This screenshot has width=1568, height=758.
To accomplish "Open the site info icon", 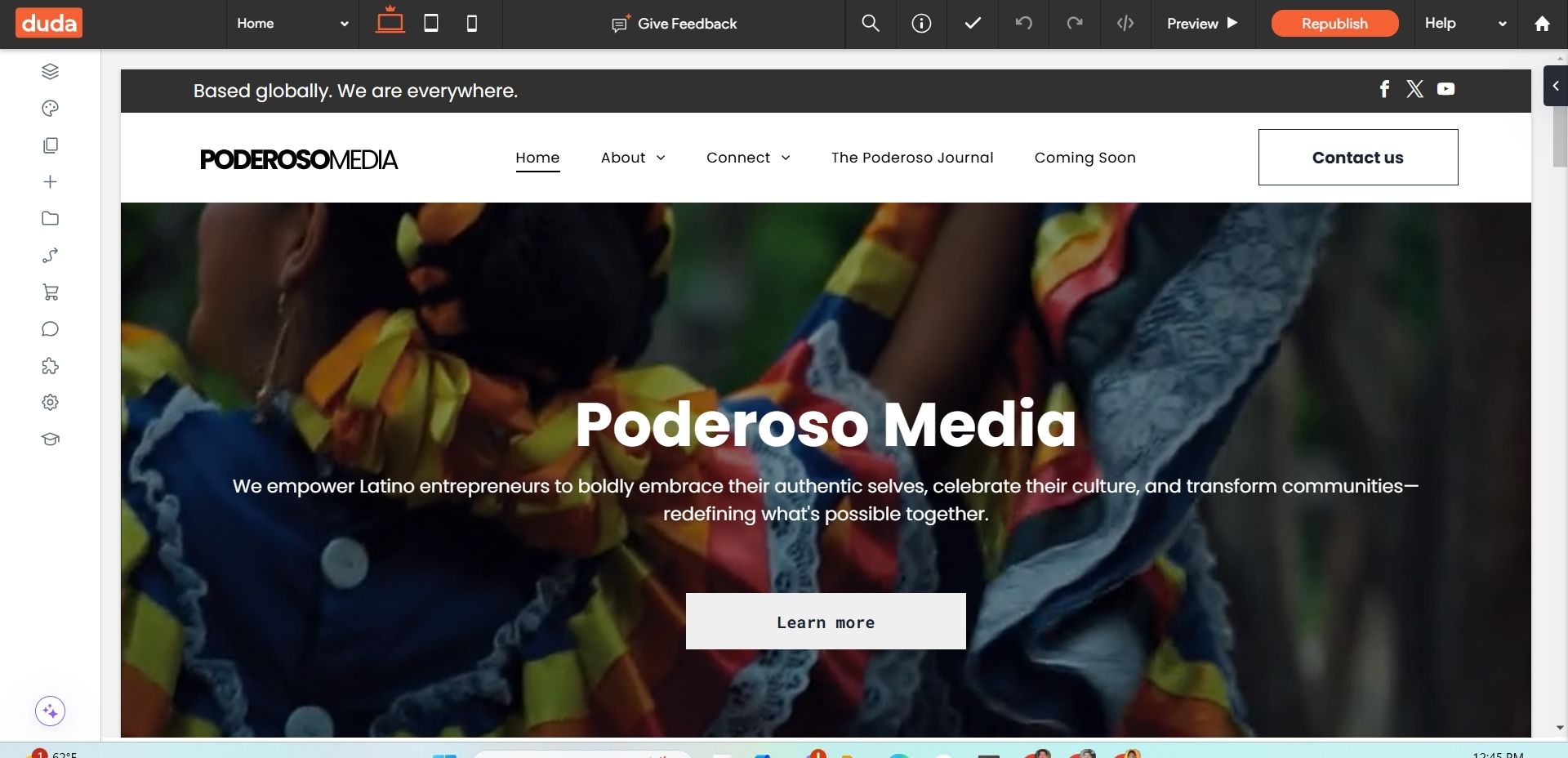I will pos(921,24).
